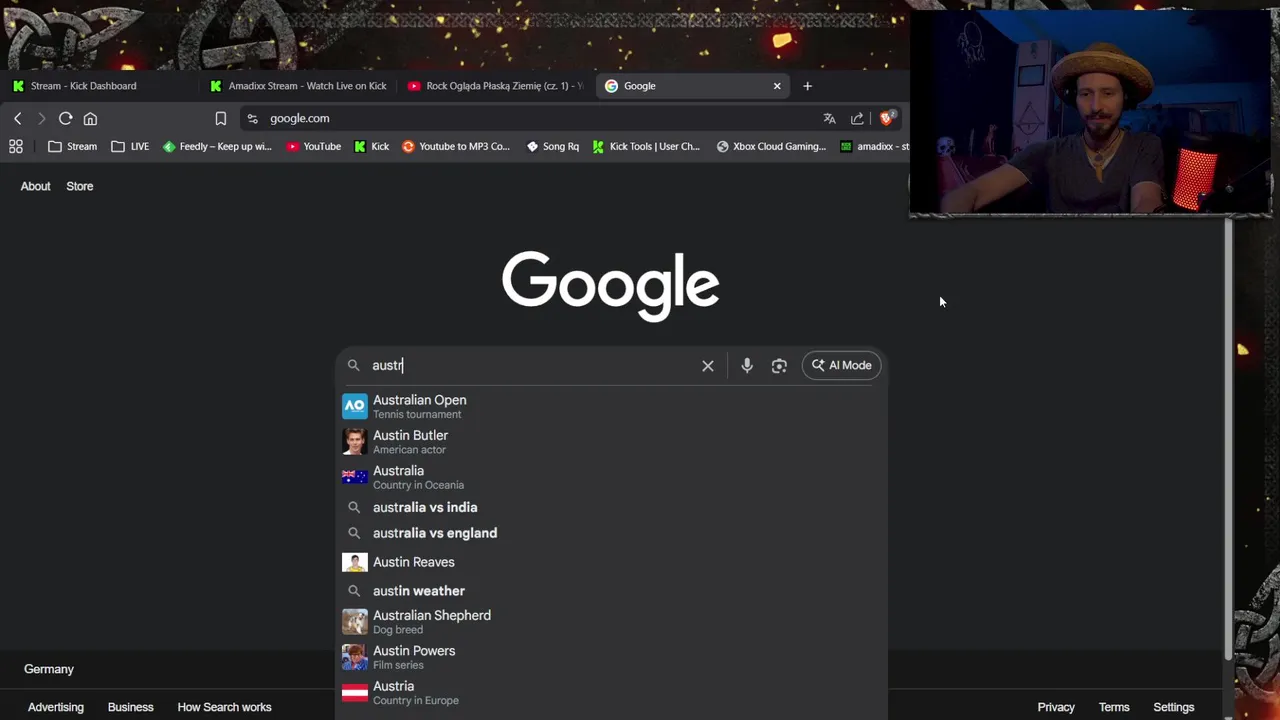Open the Brave Shields lion icon

886,118
